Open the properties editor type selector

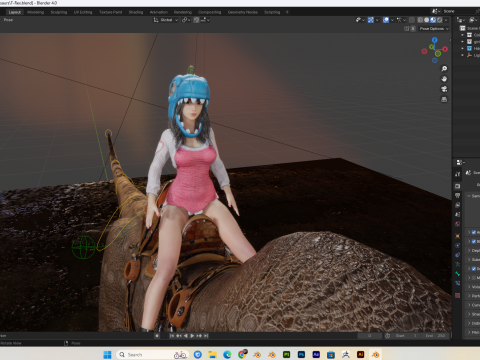460,162
